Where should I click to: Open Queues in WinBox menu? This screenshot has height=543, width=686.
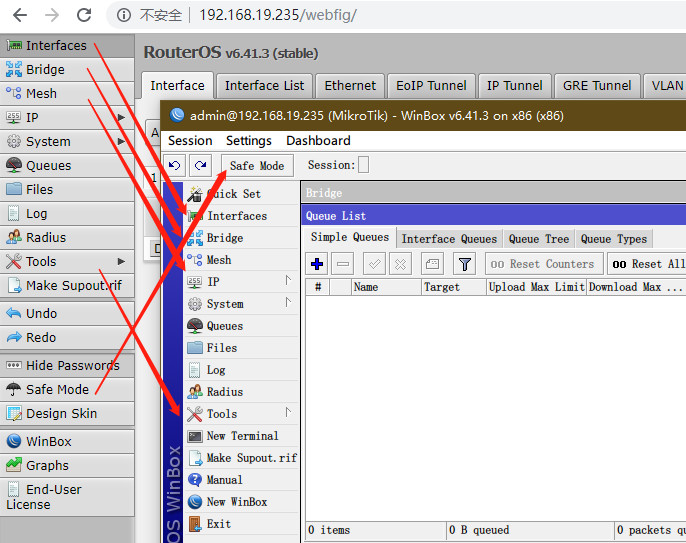coord(242,326)
